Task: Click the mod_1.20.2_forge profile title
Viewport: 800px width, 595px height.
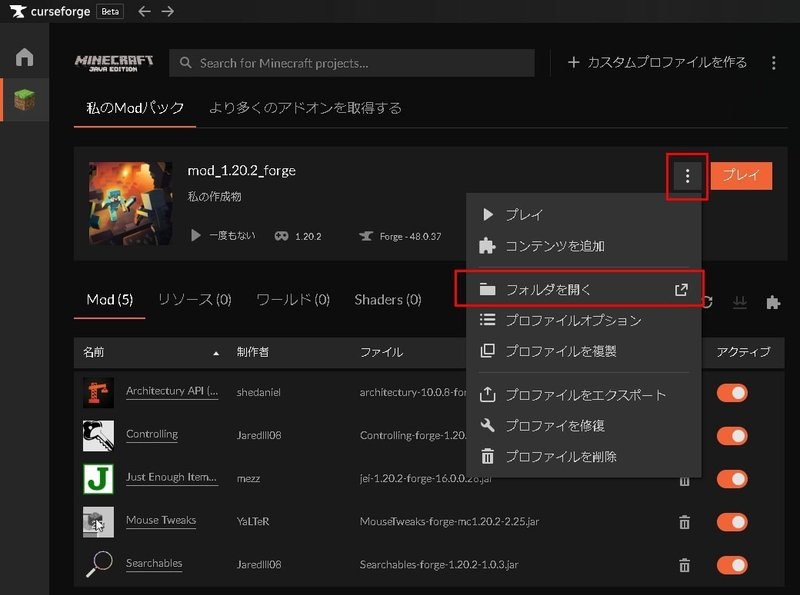Action: 241,170
